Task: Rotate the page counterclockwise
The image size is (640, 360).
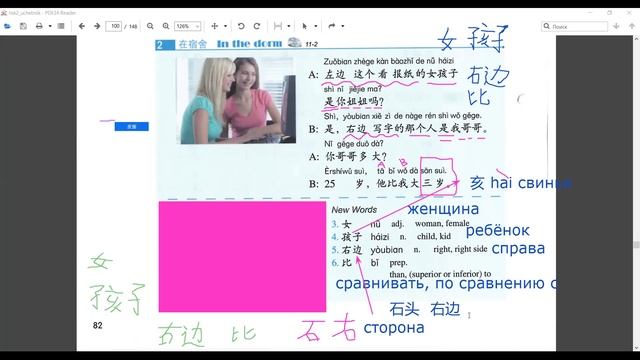Action: pos(241,26)
